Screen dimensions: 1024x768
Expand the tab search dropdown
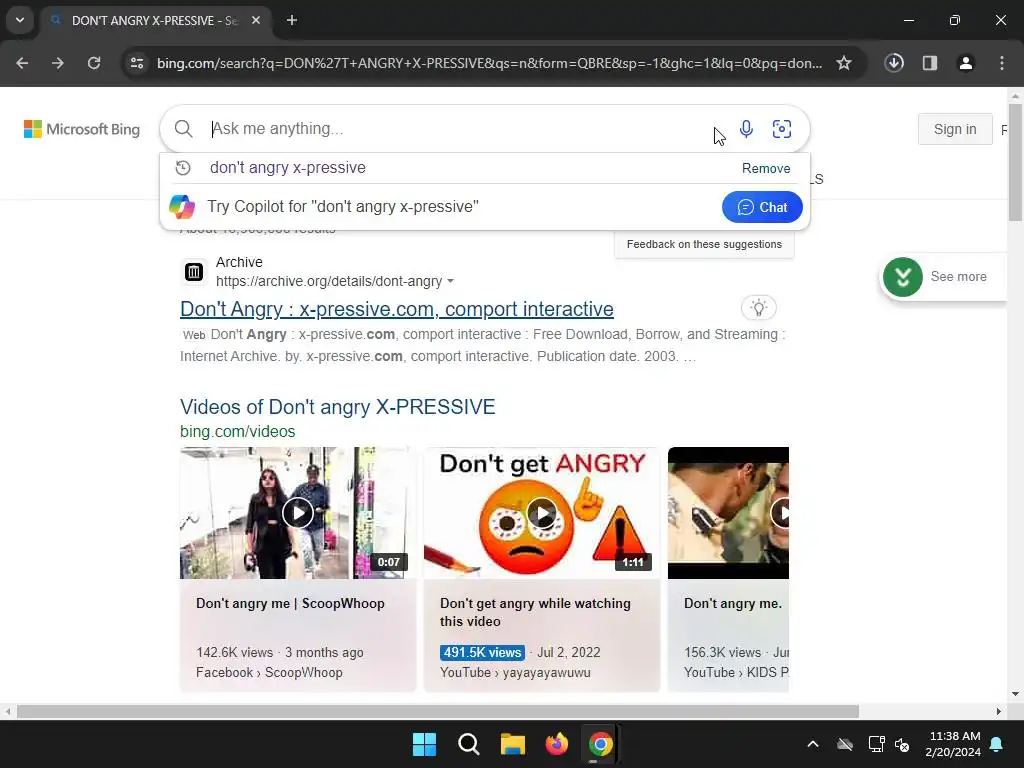20,20
